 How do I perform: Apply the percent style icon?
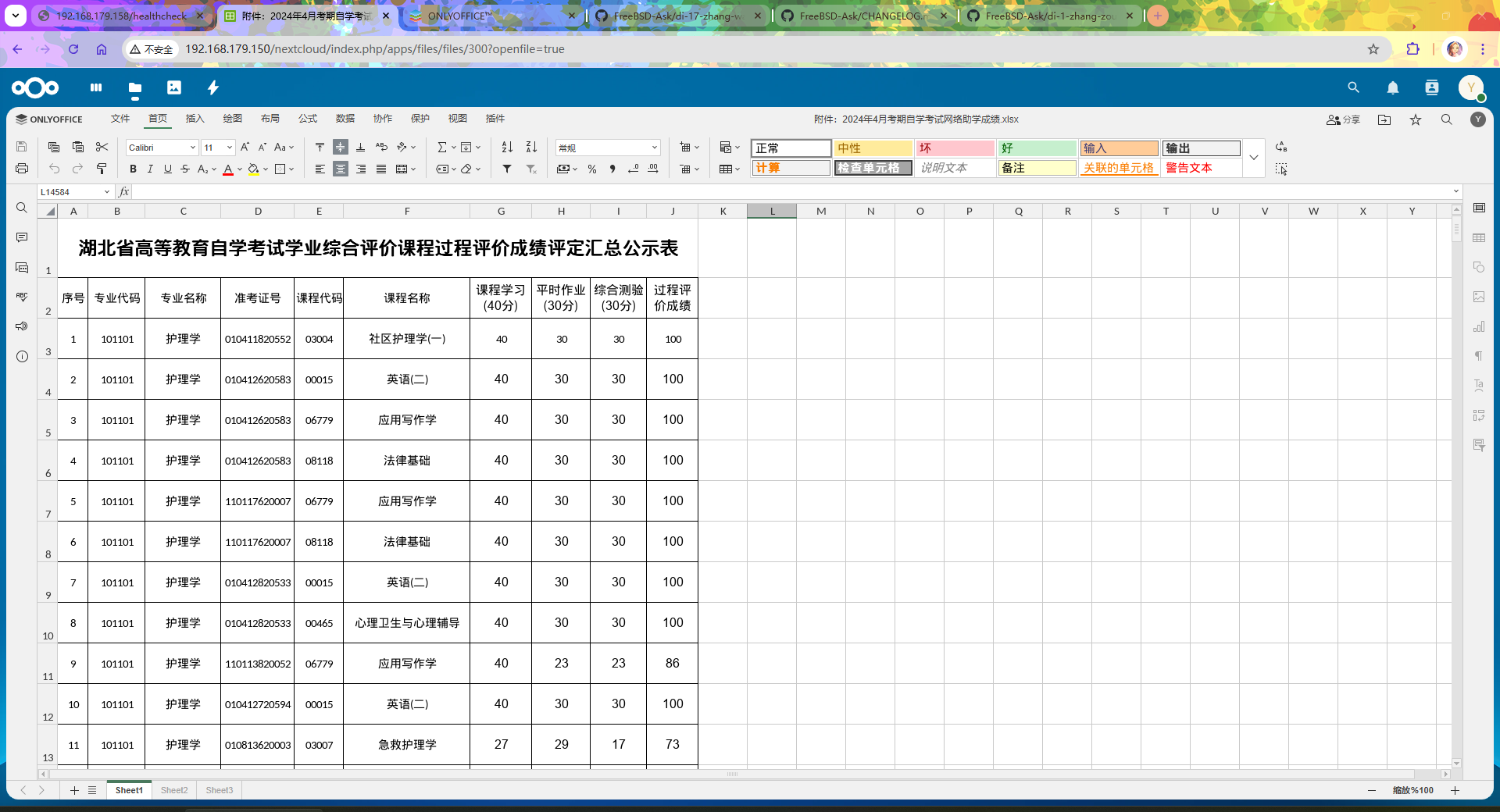(x=592, y=169)
